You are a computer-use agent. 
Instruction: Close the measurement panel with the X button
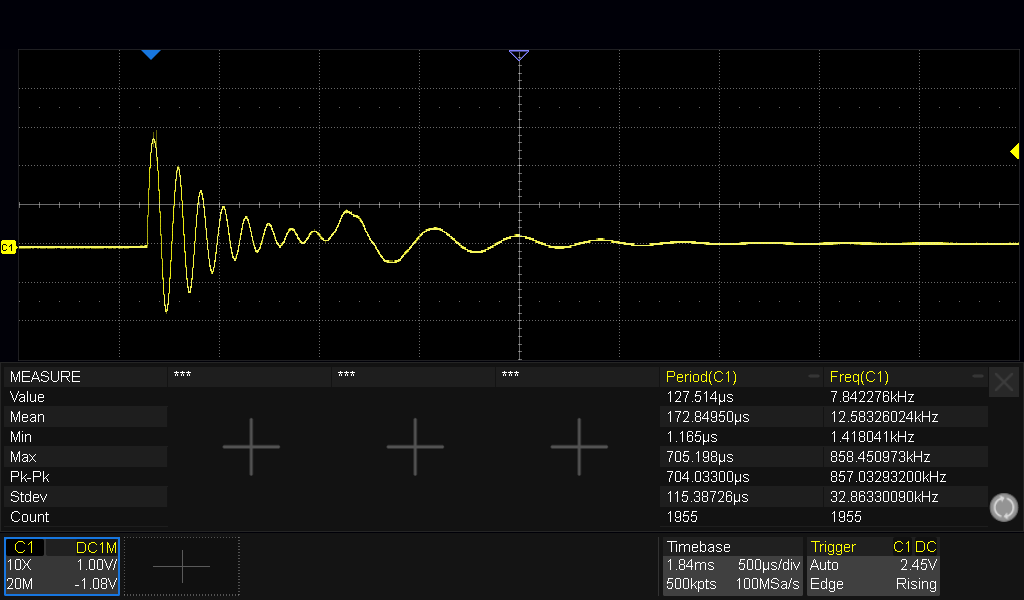tap(1005, 381)
